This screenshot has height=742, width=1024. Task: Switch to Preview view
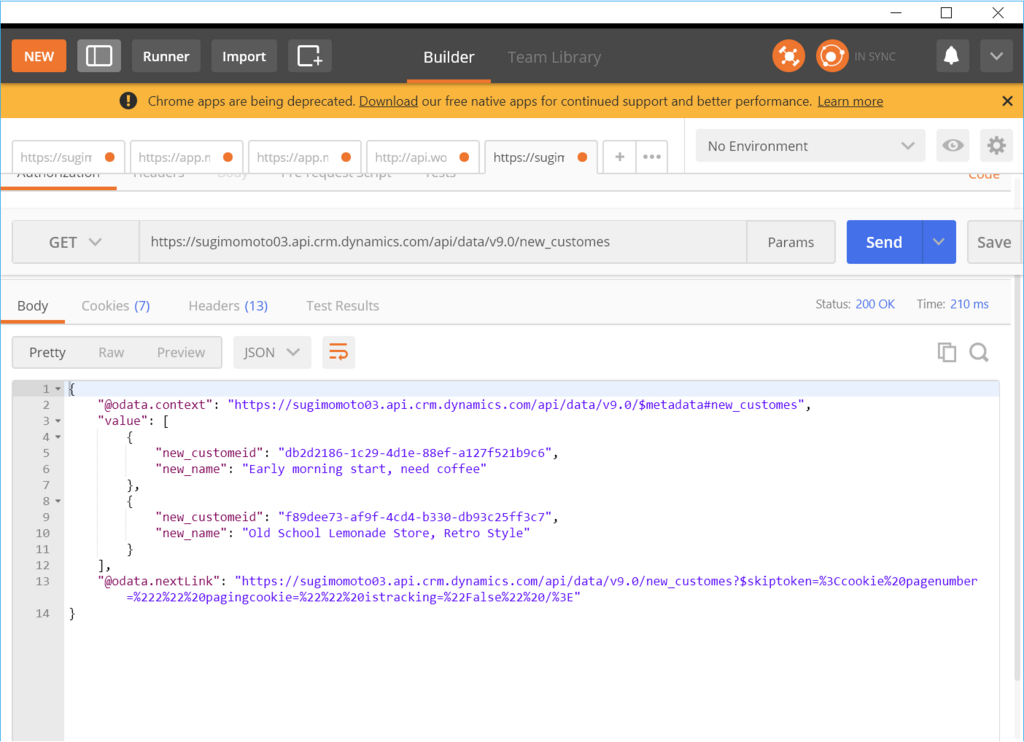[181, 353]
